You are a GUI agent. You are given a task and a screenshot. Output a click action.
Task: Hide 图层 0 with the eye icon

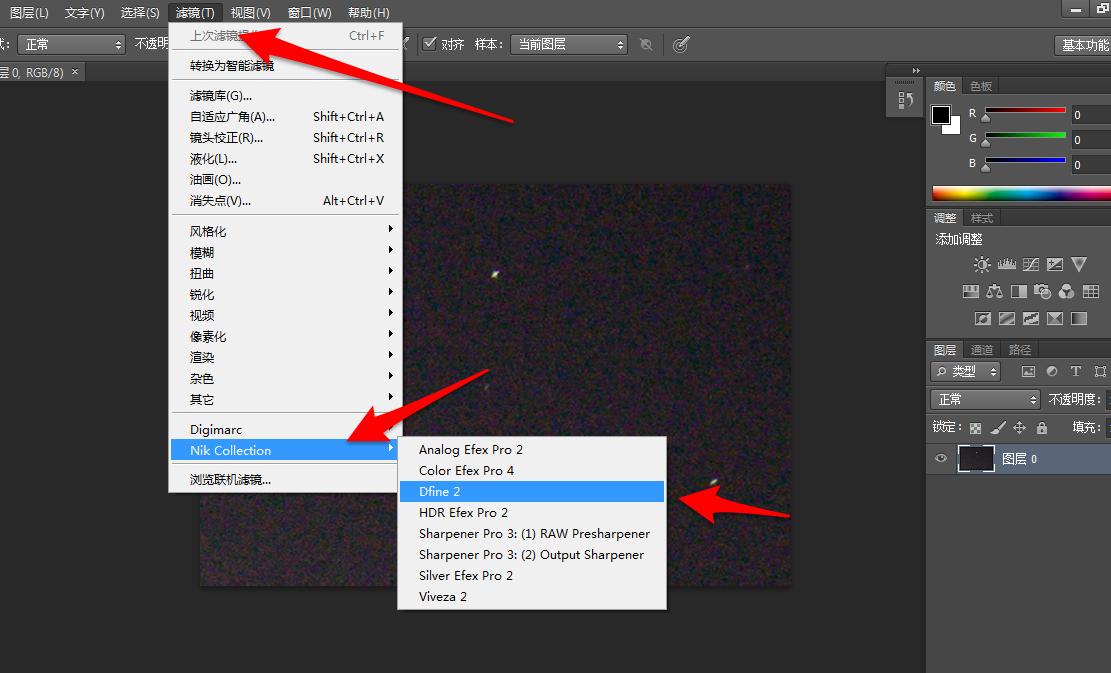pos(941,458)
